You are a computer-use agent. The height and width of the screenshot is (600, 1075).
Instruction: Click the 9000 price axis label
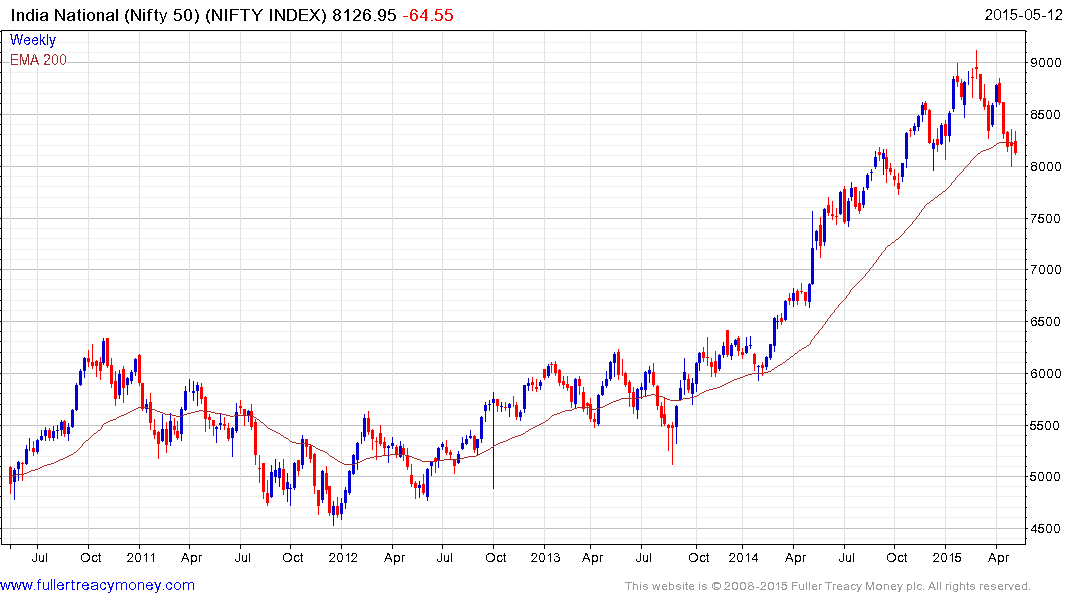[1046, 62]
